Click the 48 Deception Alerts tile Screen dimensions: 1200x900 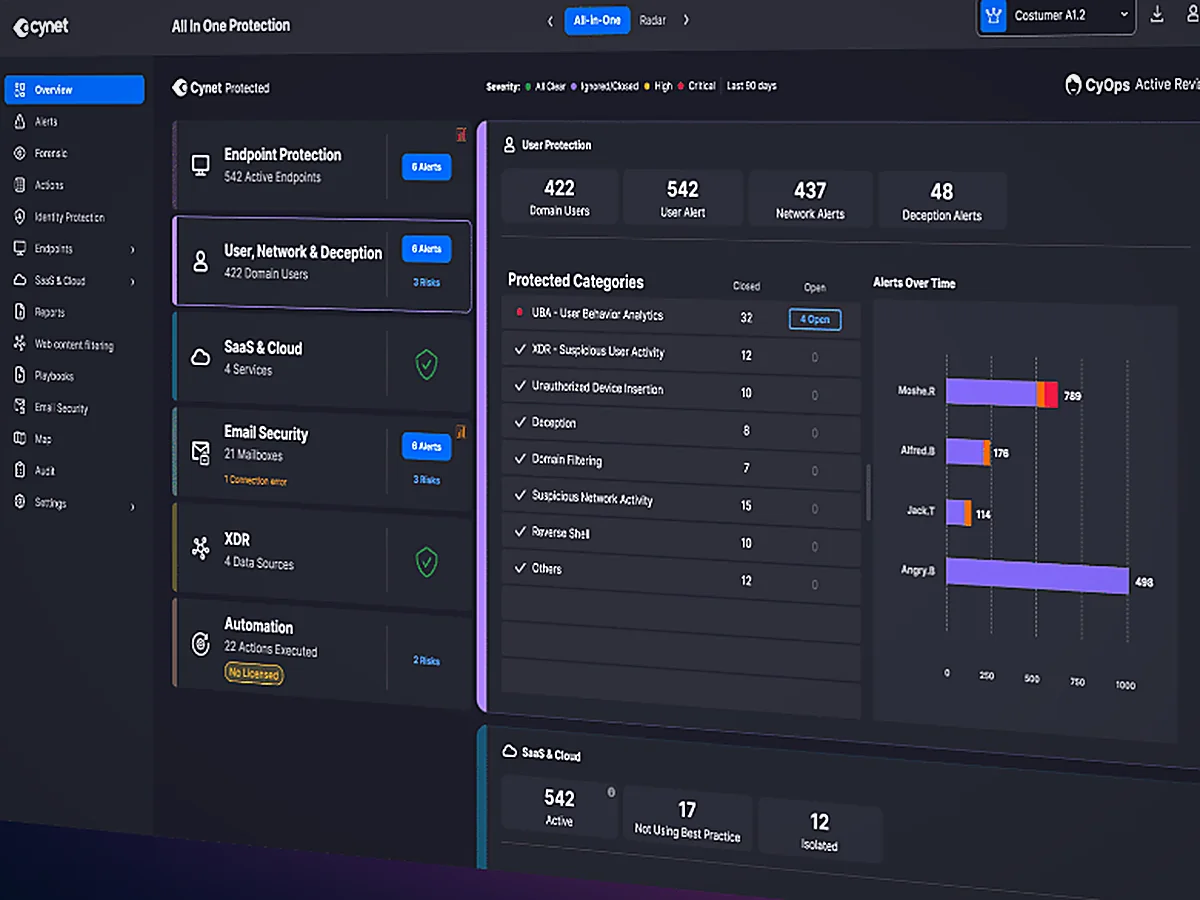click(942, 200)
